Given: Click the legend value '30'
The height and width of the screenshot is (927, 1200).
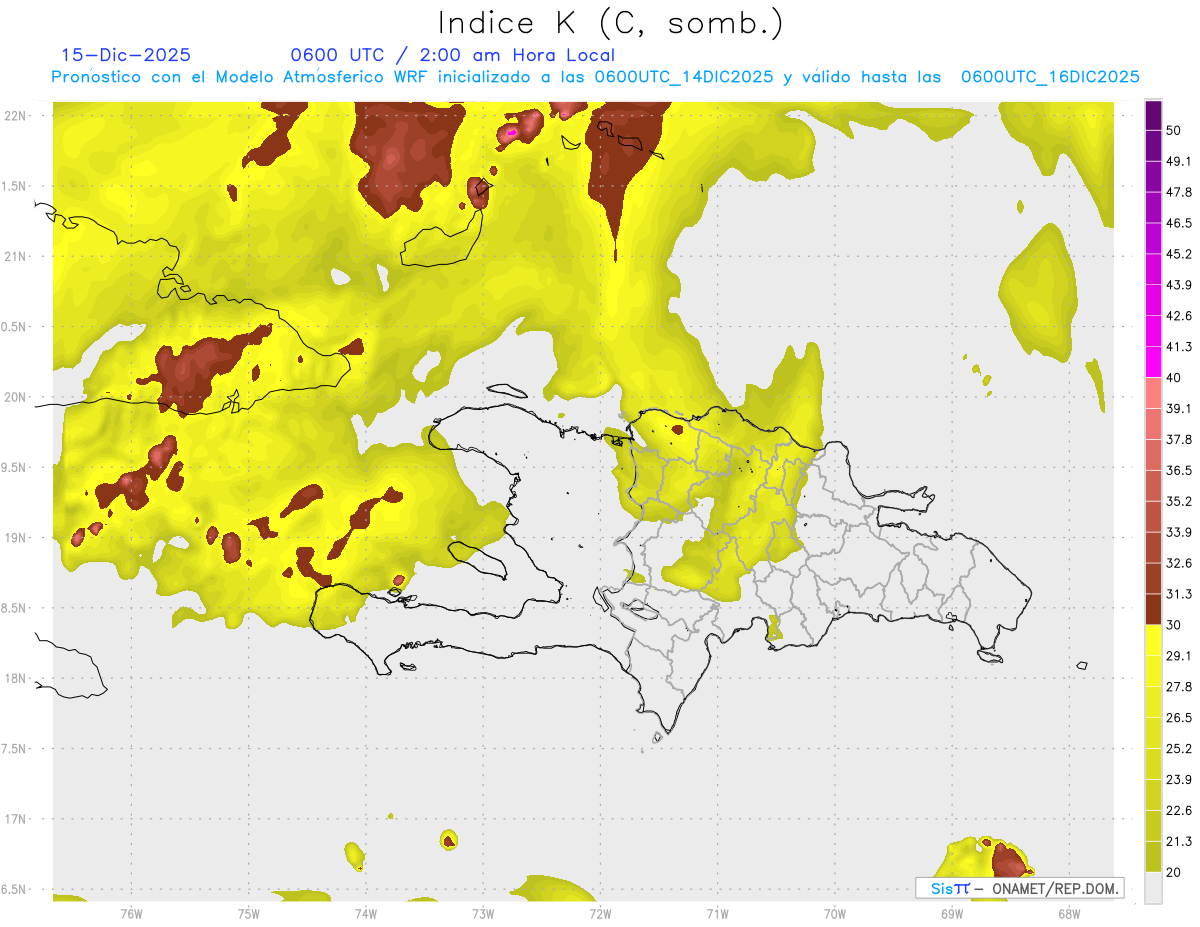Looking at the screenshot, I should 1174,625.
